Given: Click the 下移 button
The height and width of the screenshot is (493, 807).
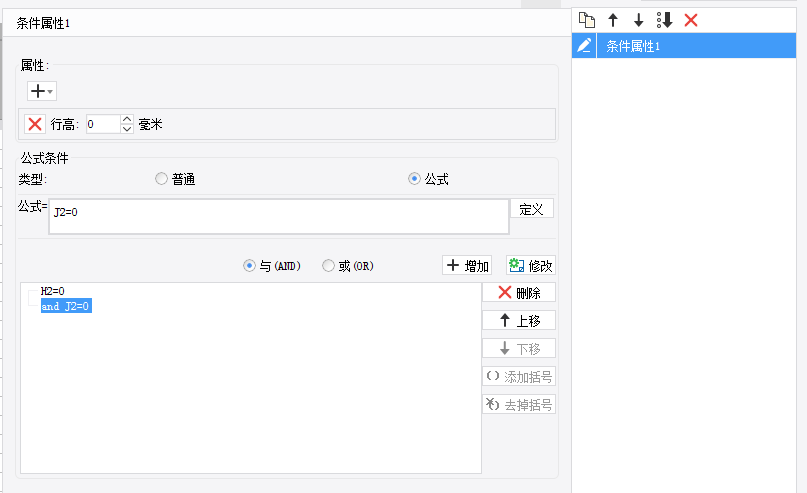Looking at the screenshot, I should (x=519, y=348).
